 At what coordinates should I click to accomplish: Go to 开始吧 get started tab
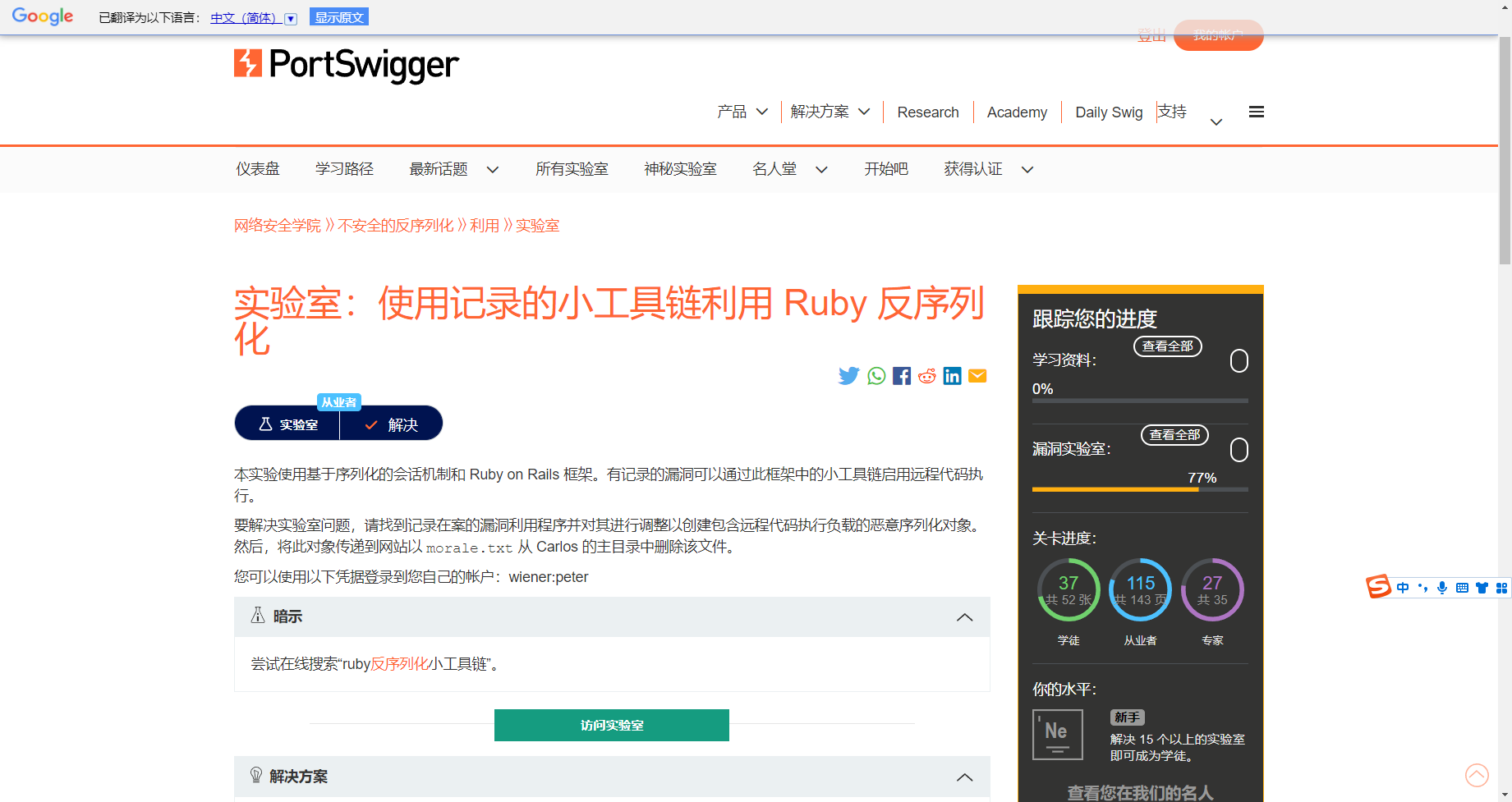(x=886, y=169)
